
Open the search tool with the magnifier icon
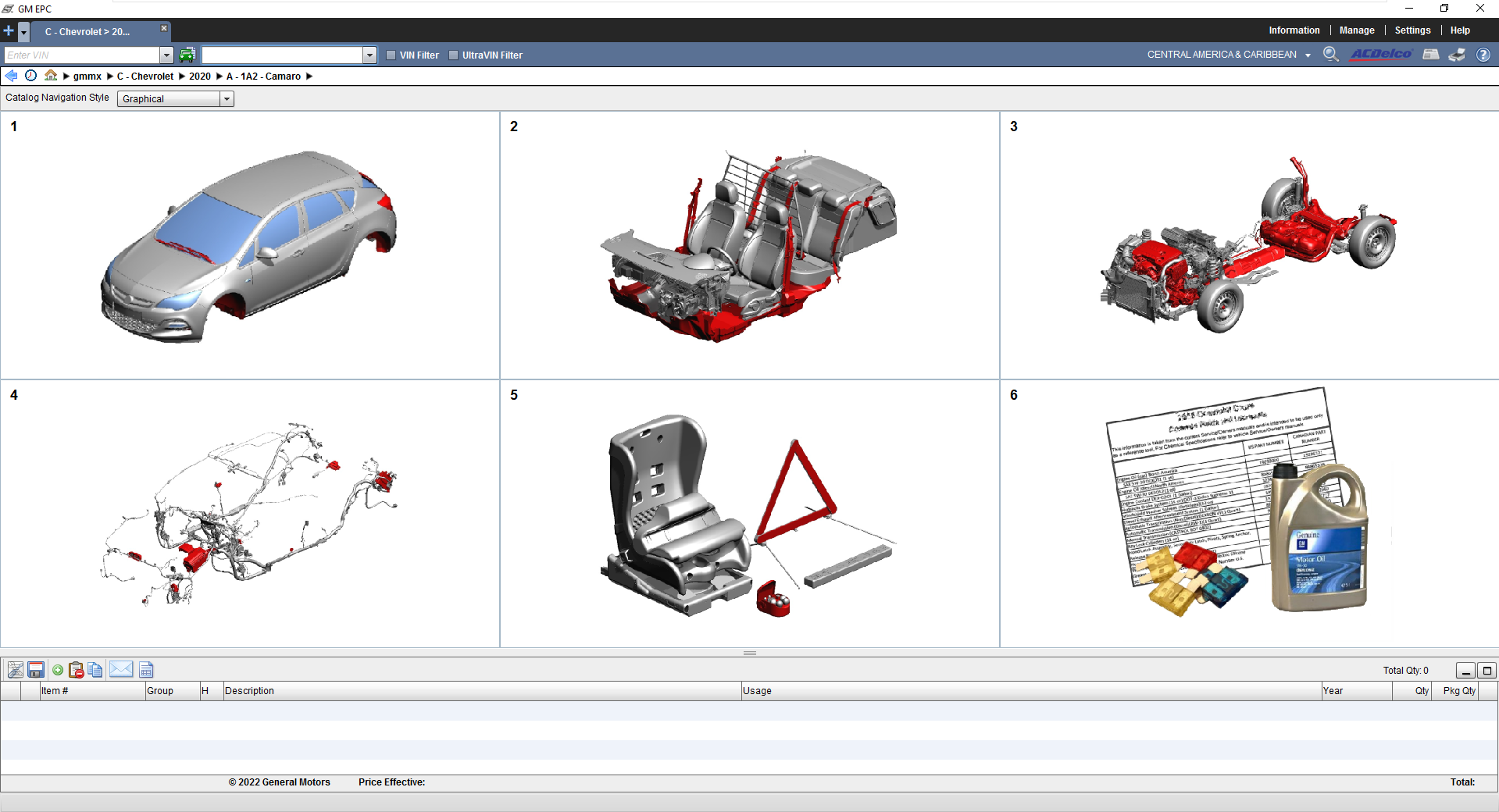[1331, 55]
